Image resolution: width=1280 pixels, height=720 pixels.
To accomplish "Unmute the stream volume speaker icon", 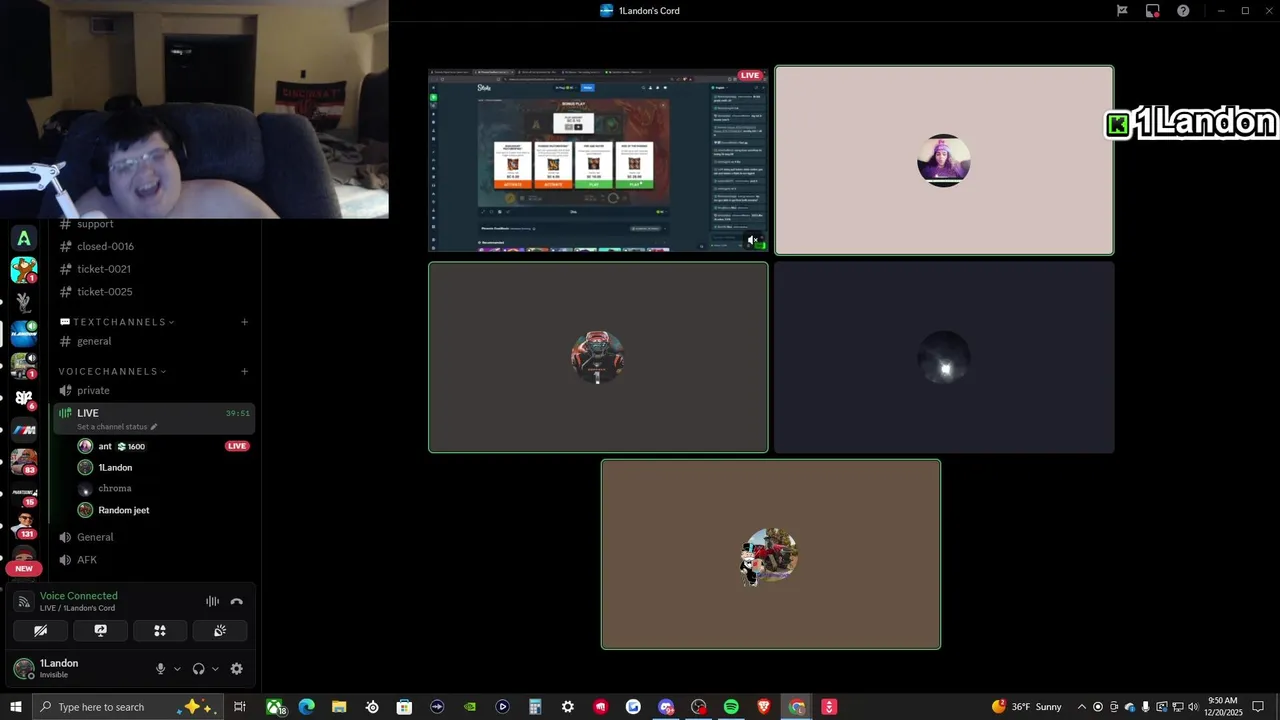I will (753, 240).
